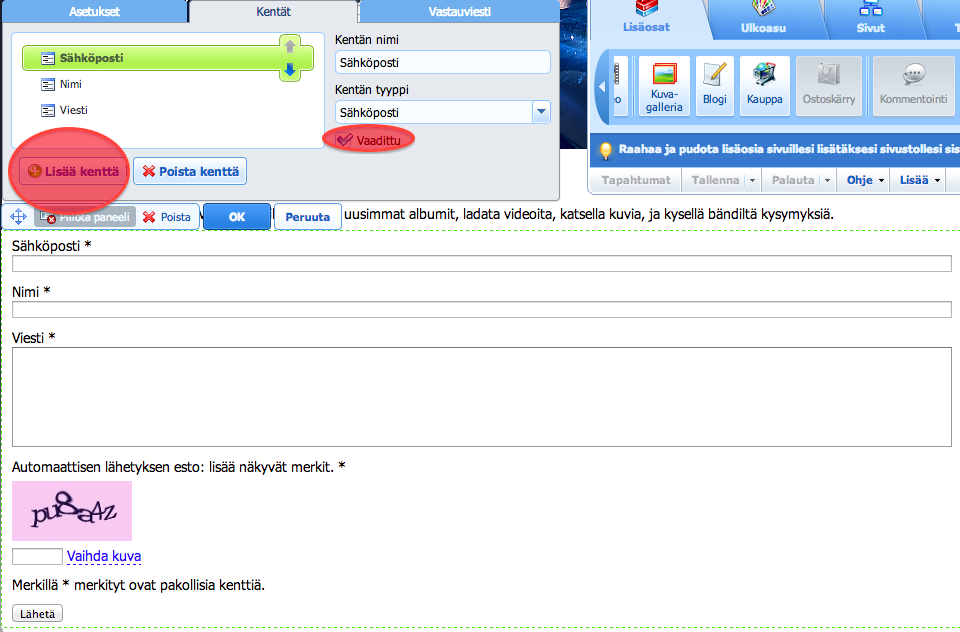Click the move handle crosshair icon

coord(18,216)
